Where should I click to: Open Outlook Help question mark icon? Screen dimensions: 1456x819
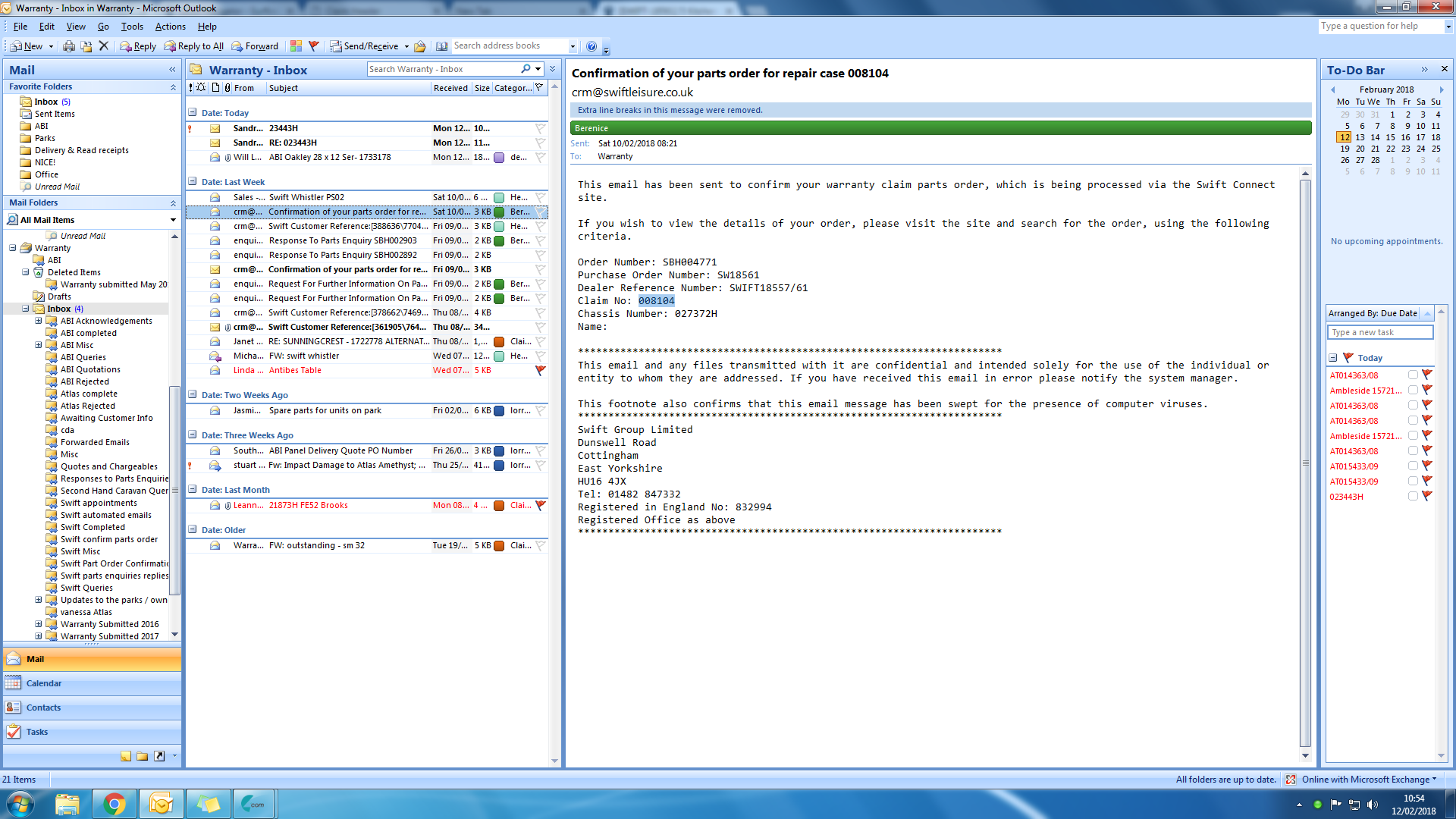click(x=591, y=46)
